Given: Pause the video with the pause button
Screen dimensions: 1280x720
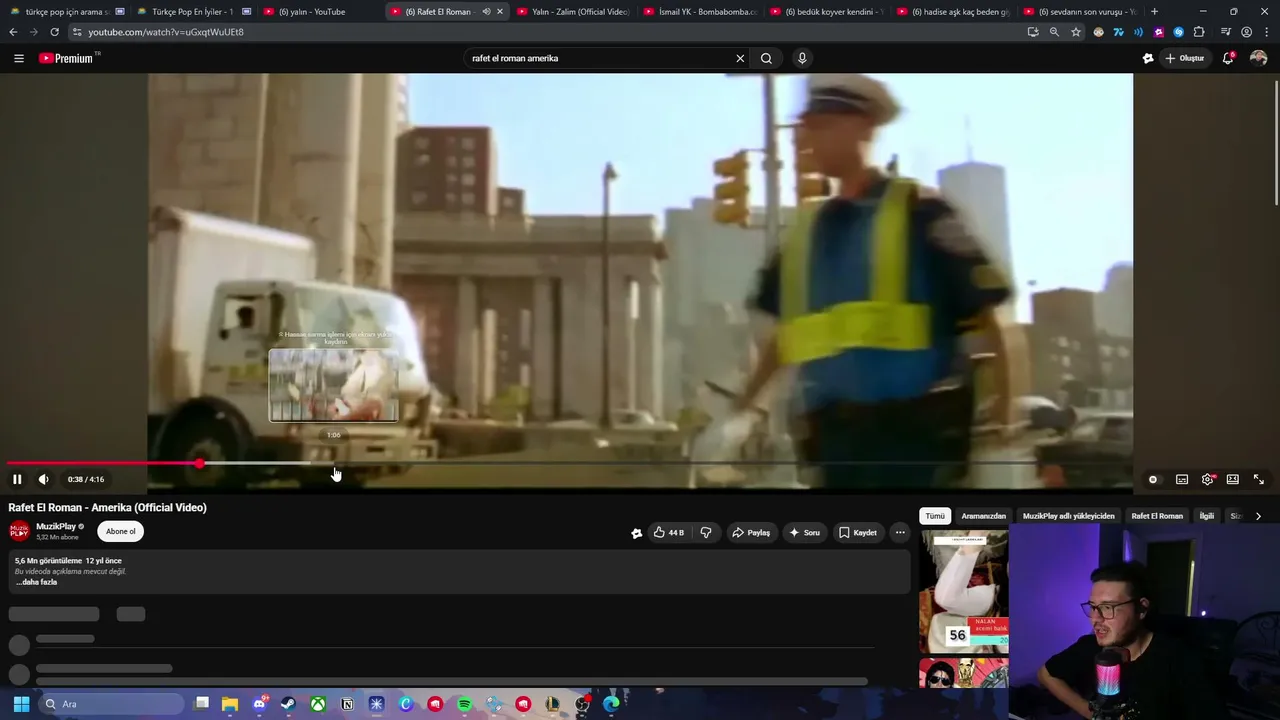Looking at the screenshot, I should point(17,479).
